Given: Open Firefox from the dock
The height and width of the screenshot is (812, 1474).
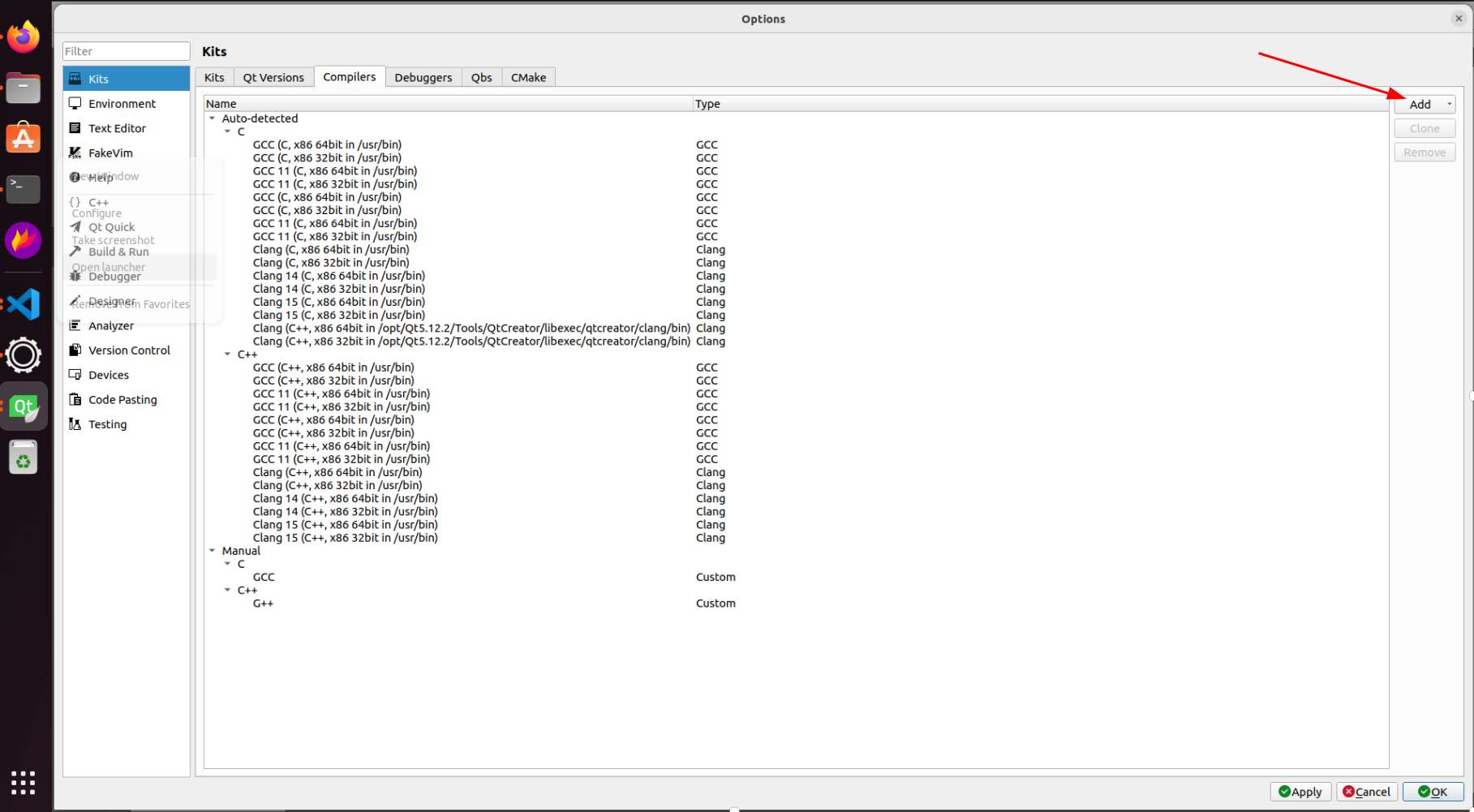Looking at the screenshot, I should [24, 37].
